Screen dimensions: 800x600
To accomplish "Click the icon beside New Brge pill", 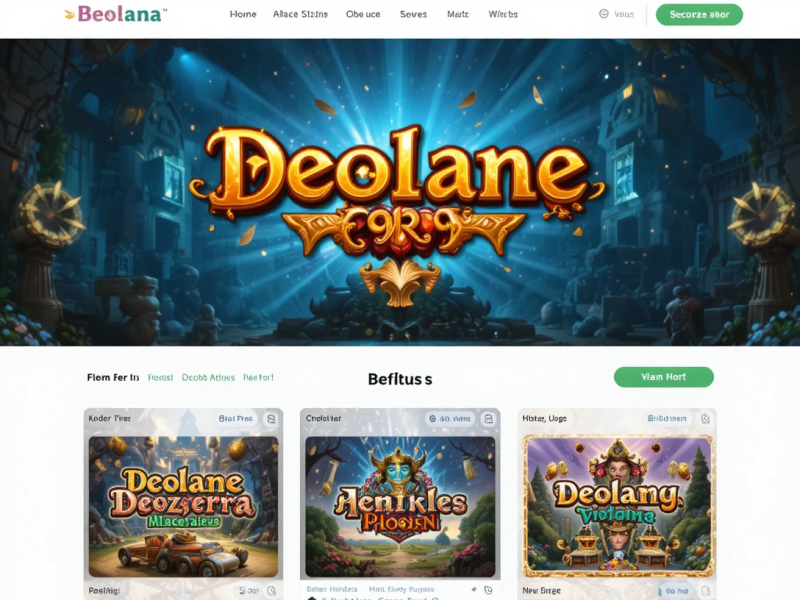I will point(706,591).
